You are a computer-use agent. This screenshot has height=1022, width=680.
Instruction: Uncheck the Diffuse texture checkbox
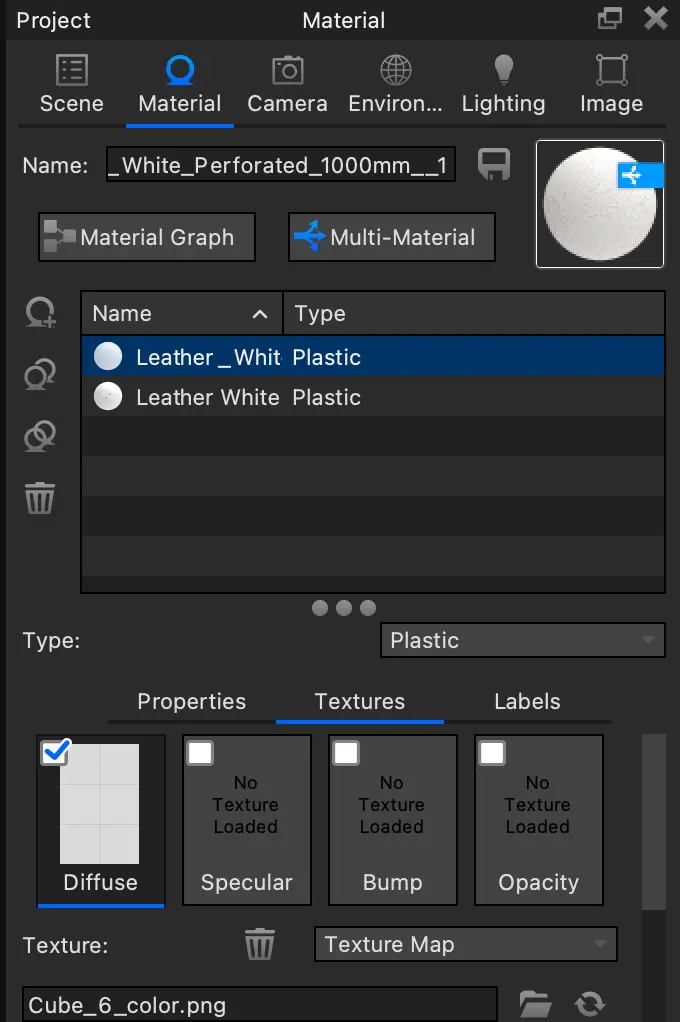coord(55,753)
